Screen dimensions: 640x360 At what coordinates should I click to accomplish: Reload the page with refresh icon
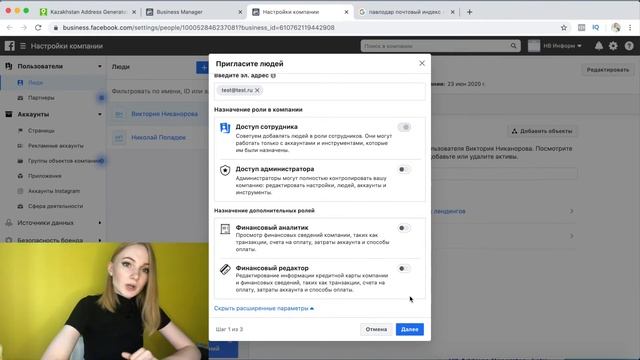tap(38, 28)
